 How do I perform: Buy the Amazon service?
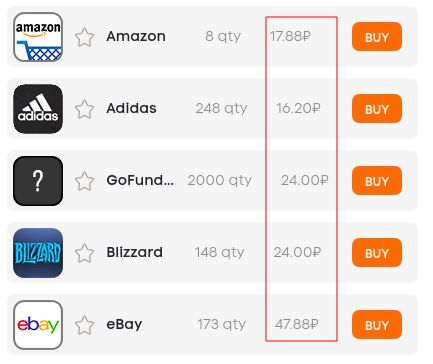[x=377, y=37]
